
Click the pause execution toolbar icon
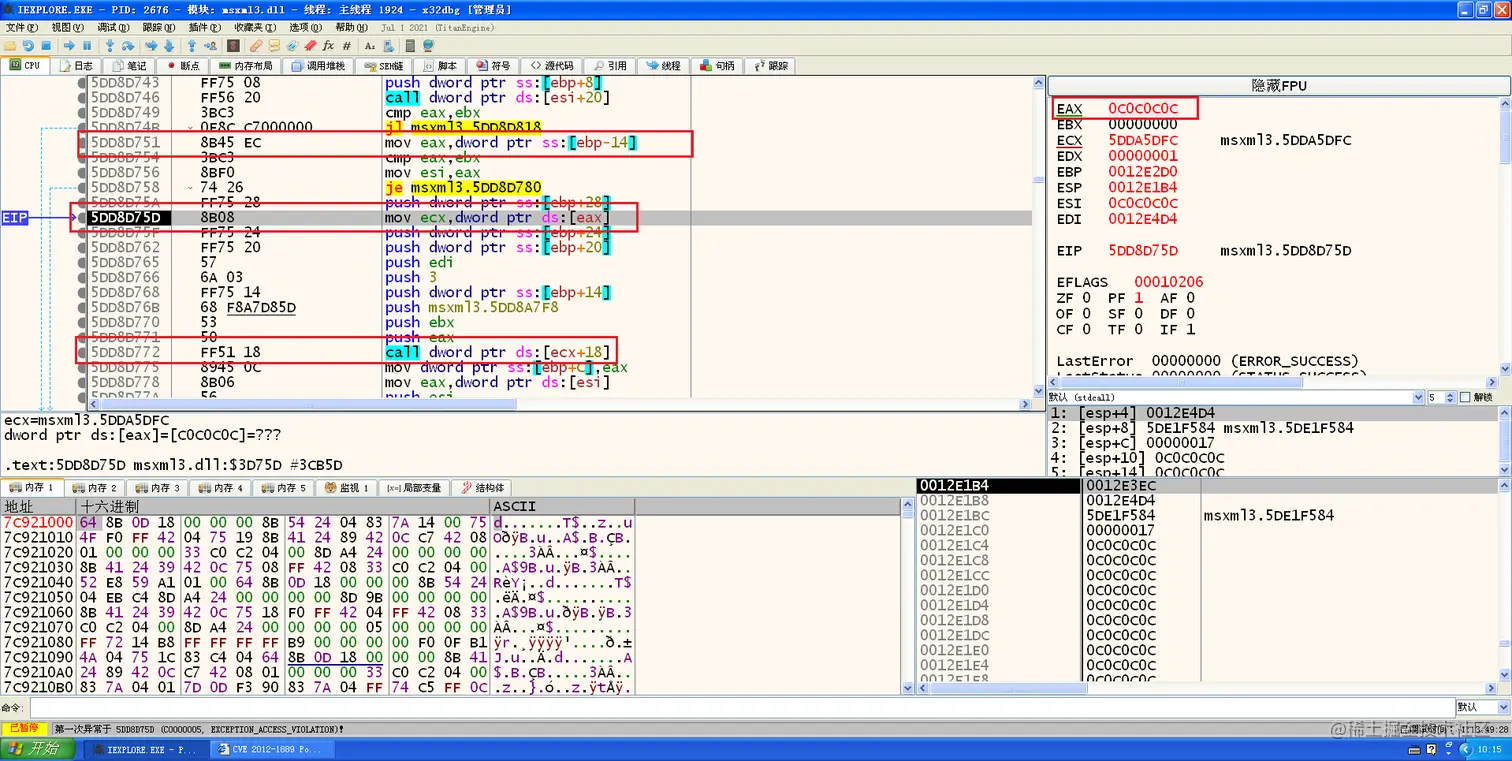(87, 46)
